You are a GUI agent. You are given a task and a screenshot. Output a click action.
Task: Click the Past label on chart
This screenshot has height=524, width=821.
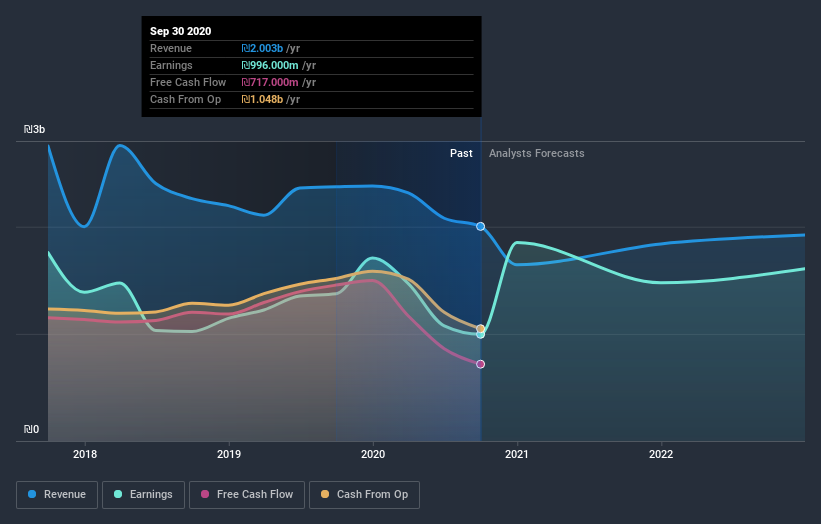point(461,153)
